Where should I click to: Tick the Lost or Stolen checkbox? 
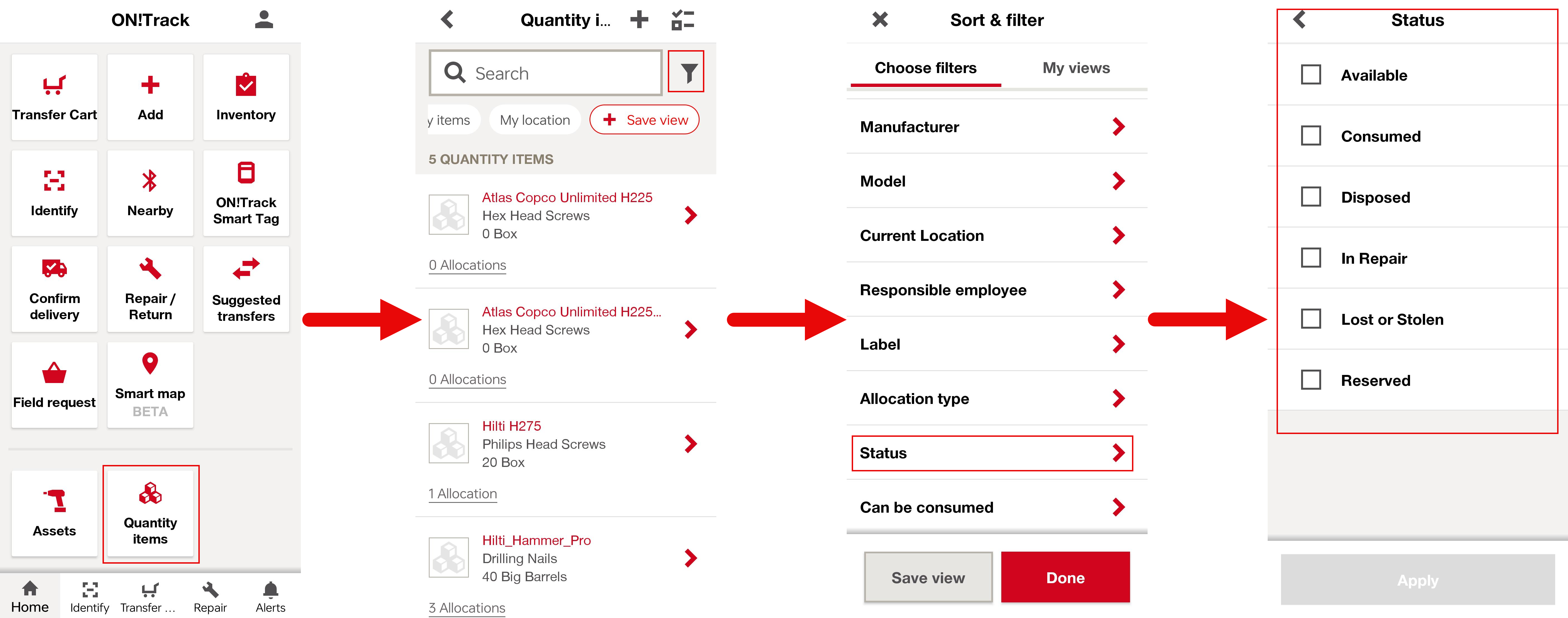click(x=1311, y=319)
